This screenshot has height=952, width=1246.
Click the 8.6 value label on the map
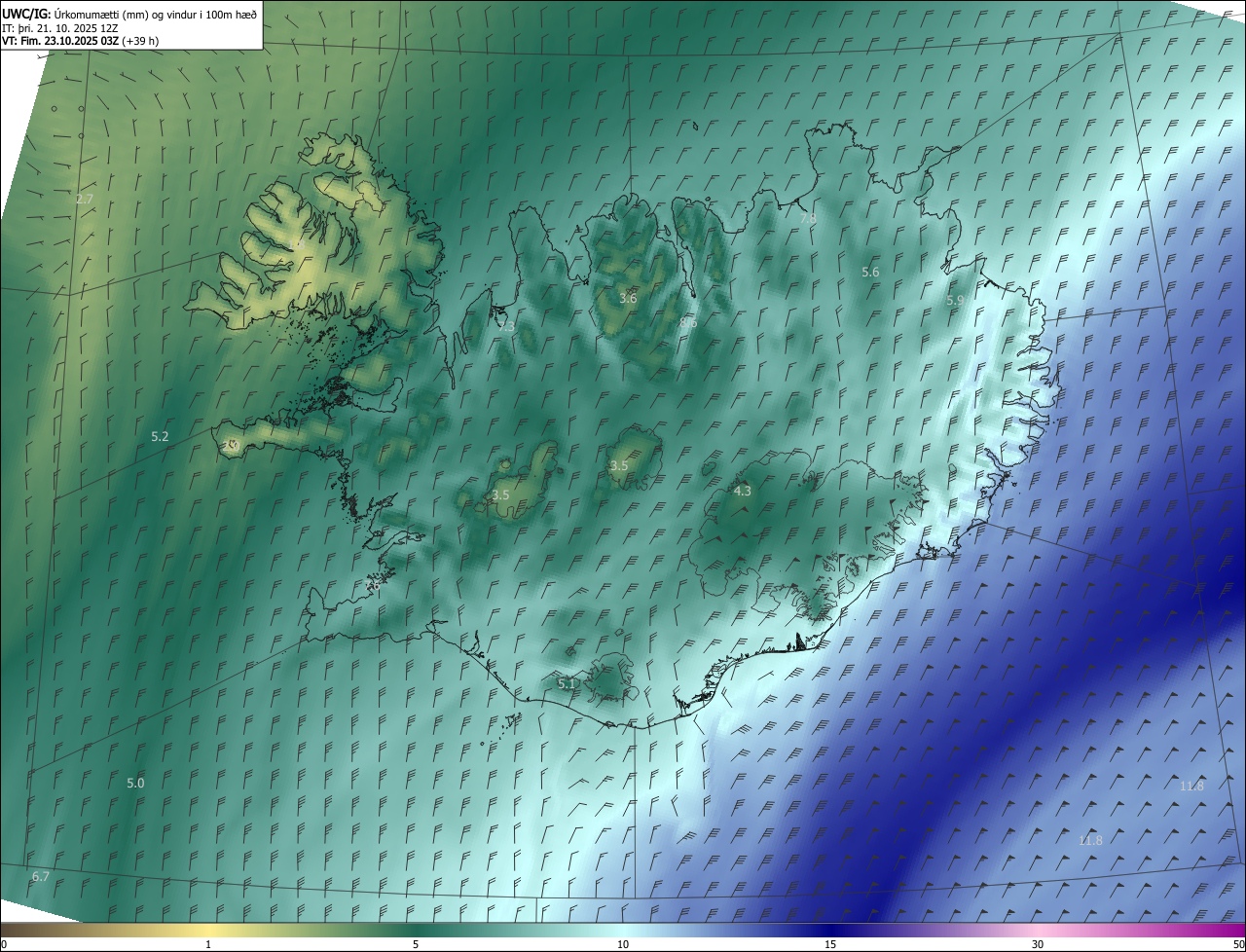click(x=688, y=322)
